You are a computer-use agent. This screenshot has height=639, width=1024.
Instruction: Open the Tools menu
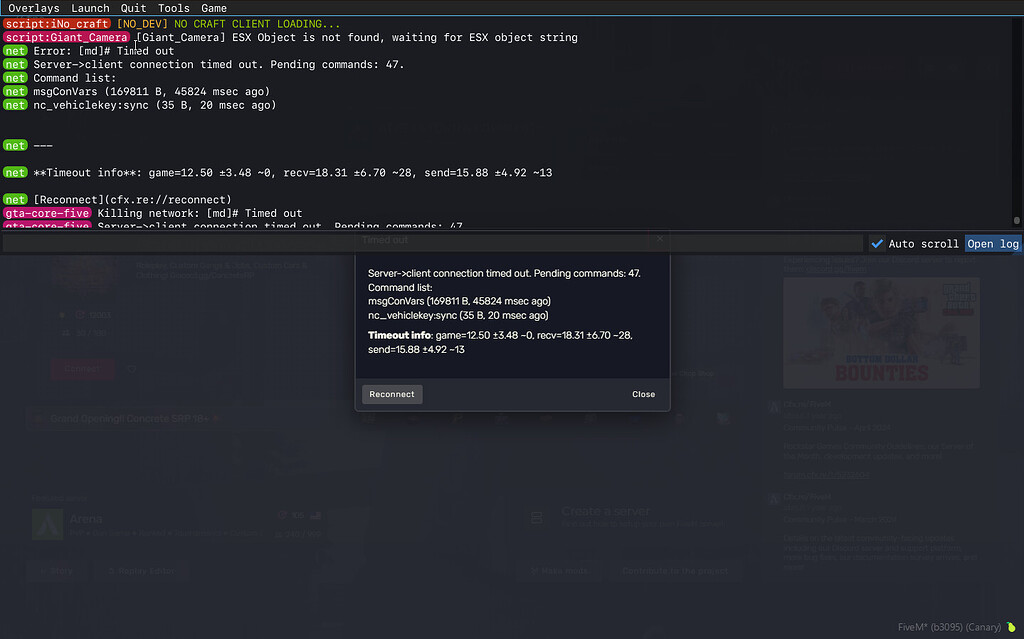(x=173, y=8)
